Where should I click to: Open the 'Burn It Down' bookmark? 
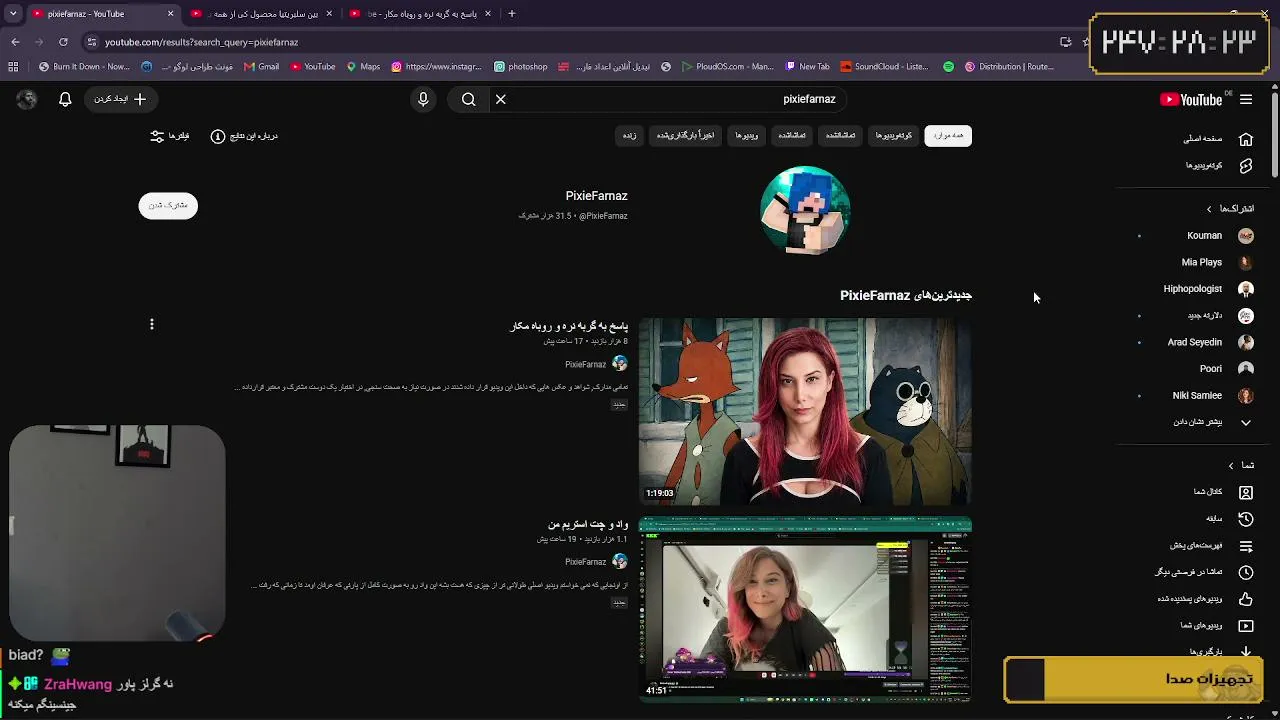click(84, 67)
